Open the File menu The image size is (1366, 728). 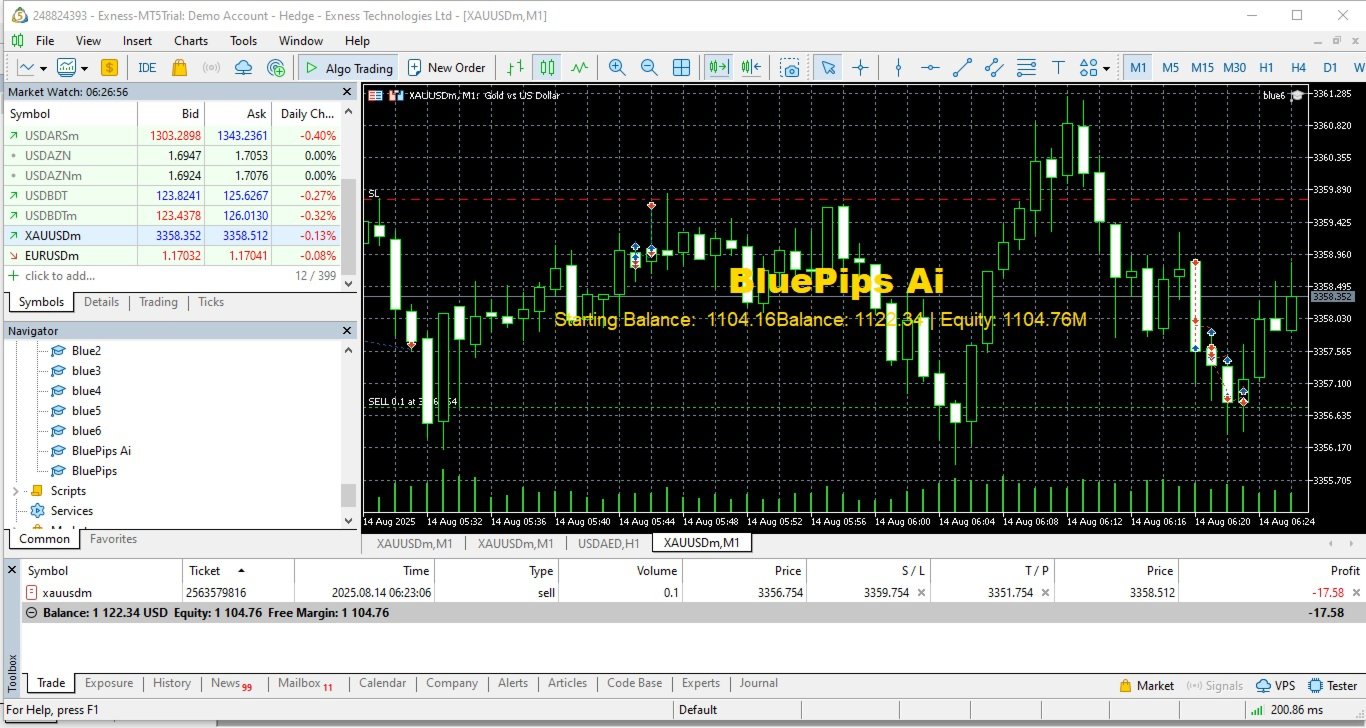(x=45, y=41)
